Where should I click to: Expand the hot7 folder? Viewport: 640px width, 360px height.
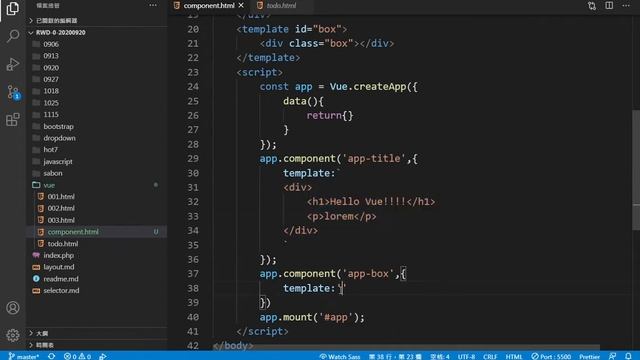point(97,150)
